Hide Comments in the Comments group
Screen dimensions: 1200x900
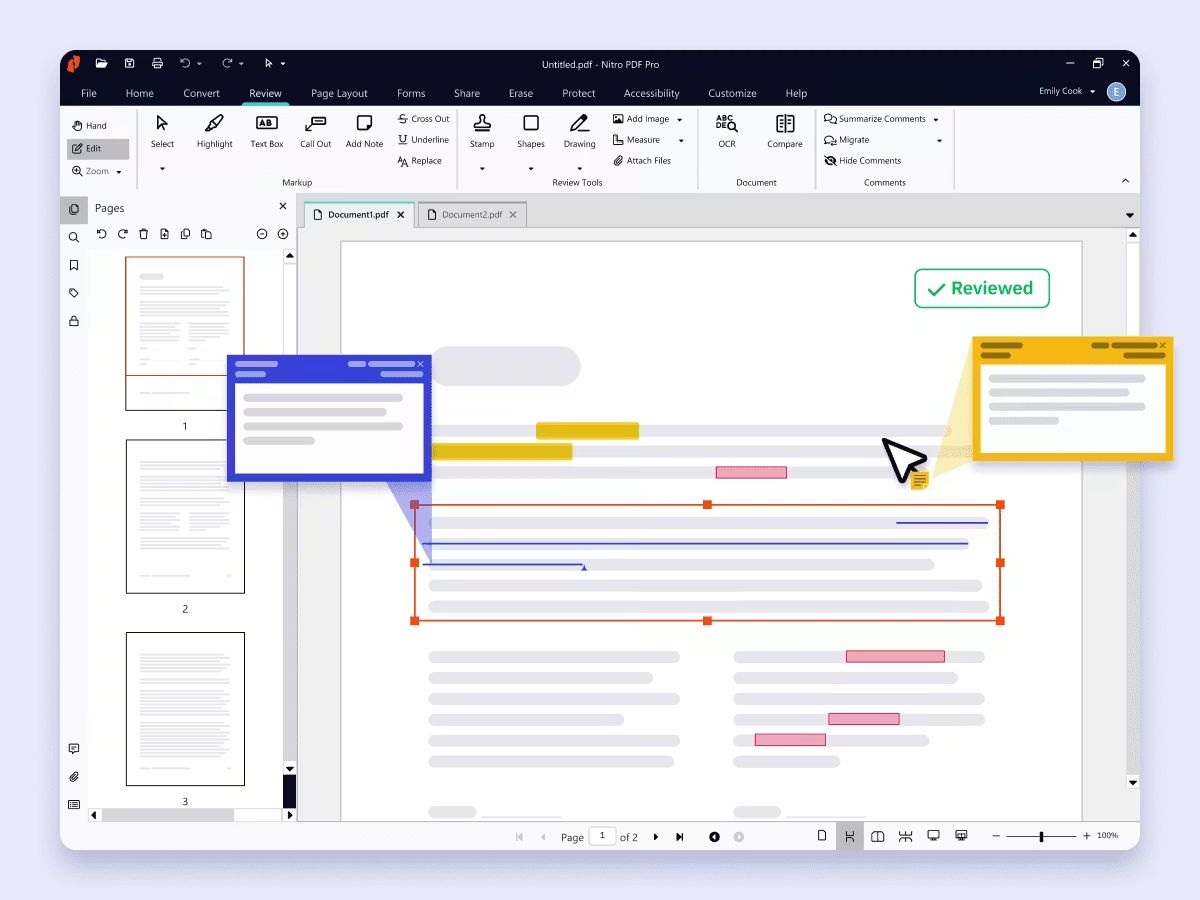click(x=863, y=161)
